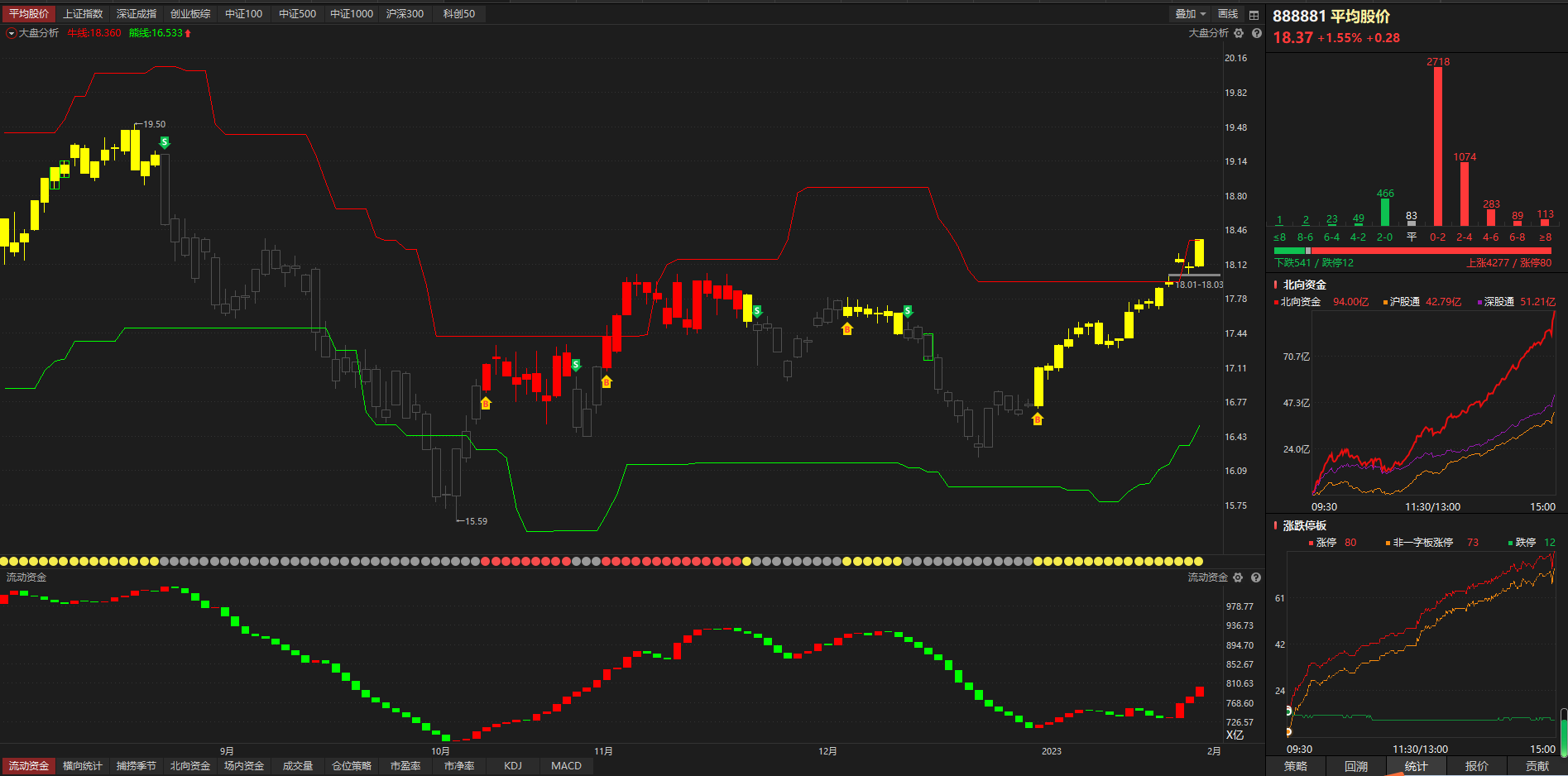1568x776 pixels.
Task: Click the red up-arrow next to 熊线 value
Action: coord(188,33)
